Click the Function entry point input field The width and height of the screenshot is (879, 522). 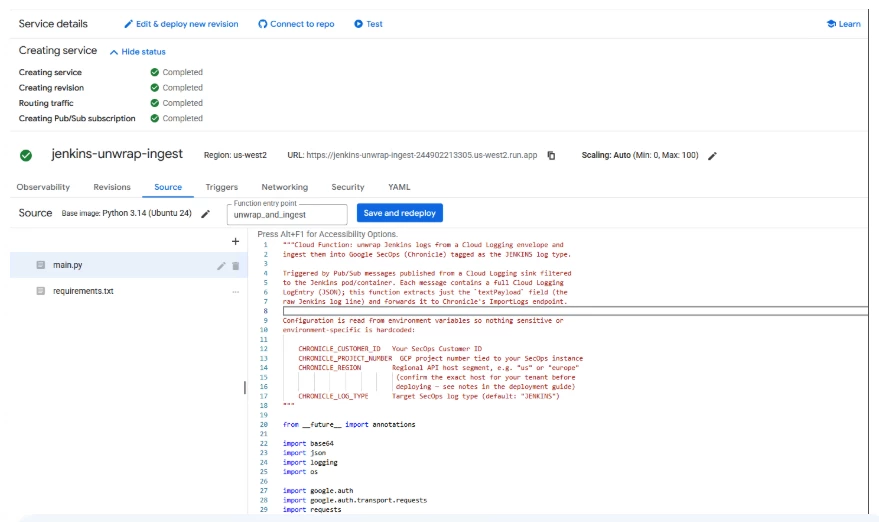coord(287,215)
